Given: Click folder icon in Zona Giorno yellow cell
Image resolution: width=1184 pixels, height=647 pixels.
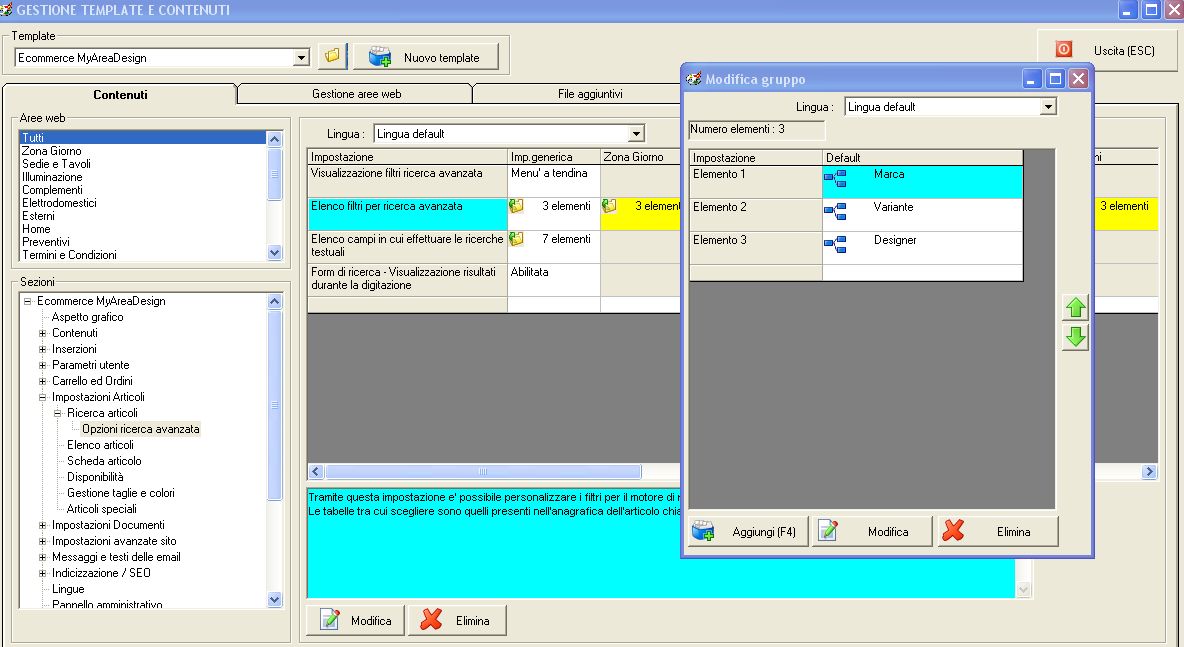Looking at the screenshot, I should tap(609, 206).
